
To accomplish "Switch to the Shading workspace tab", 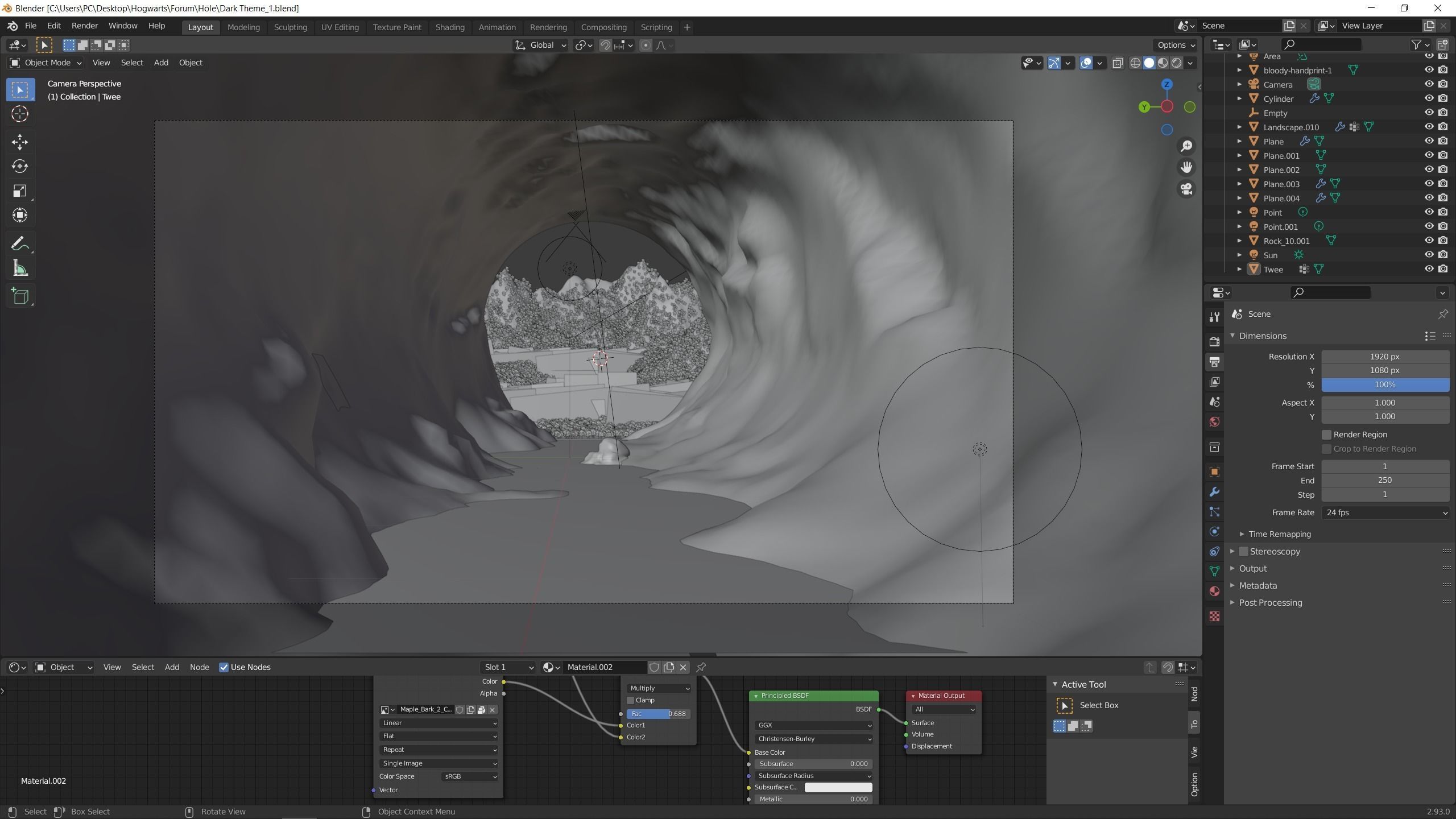I will pos(450,27).
